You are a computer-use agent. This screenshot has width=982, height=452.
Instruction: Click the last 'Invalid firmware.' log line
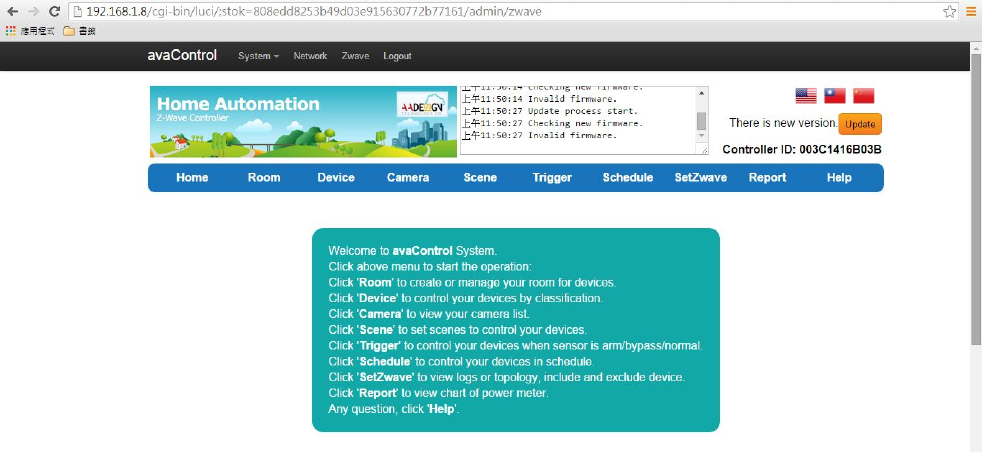click(540, 135)
